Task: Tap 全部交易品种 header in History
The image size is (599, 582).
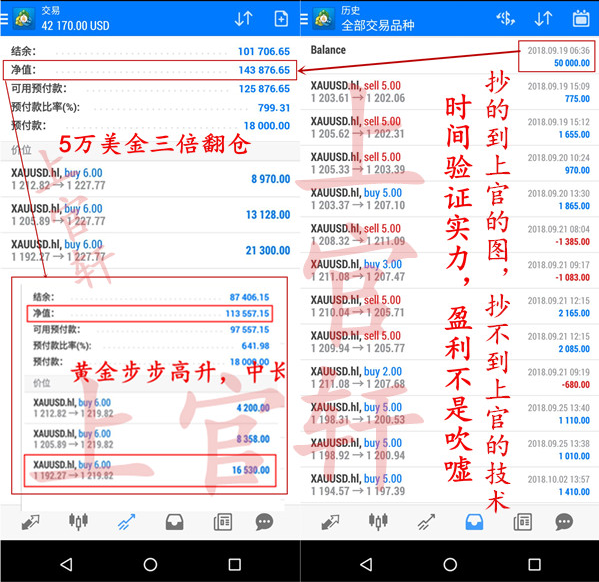Action: [x=377, y=26]
